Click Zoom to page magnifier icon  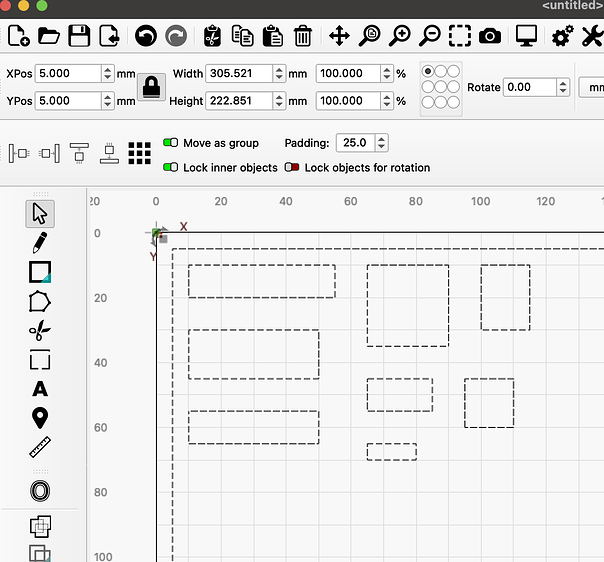tap(369, 36)
